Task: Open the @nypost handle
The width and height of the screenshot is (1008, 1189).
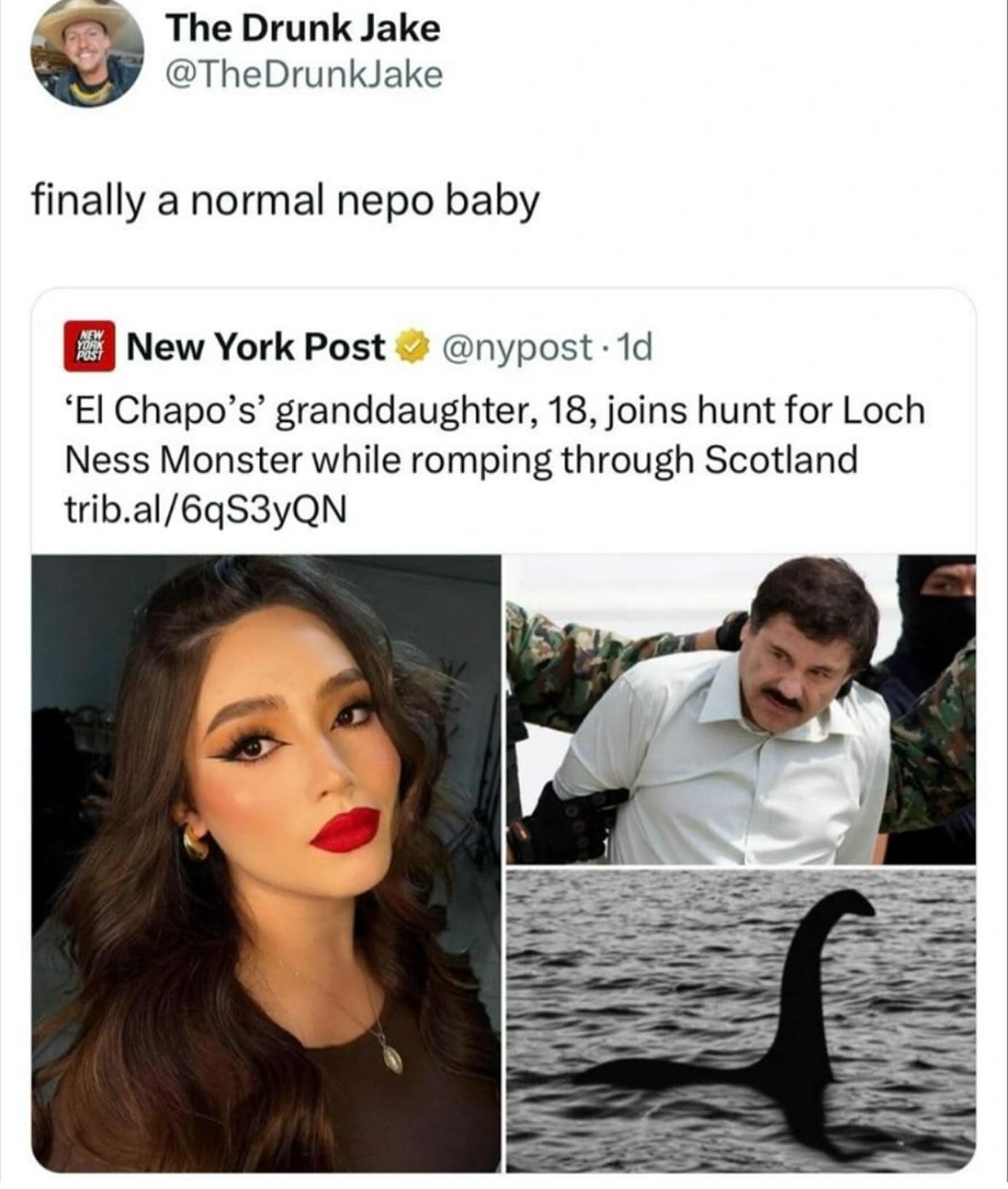Action: click(517, 348)
